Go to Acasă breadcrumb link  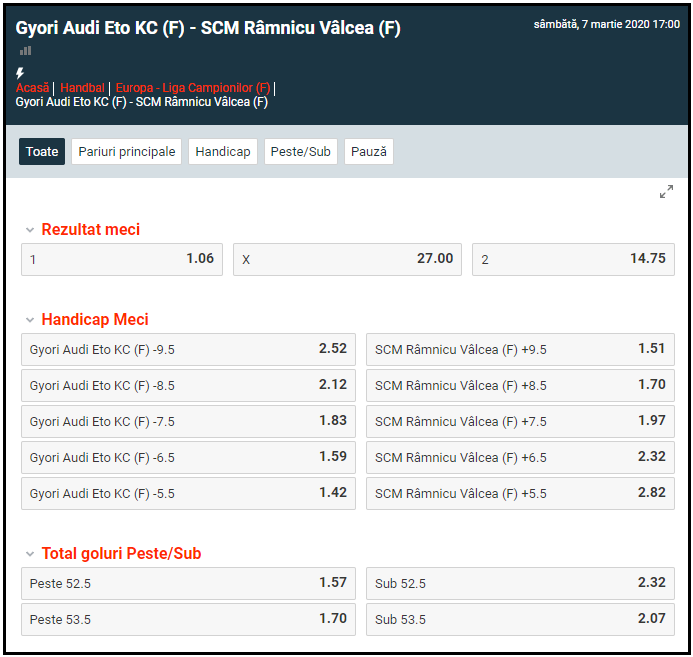click(32, 88)
